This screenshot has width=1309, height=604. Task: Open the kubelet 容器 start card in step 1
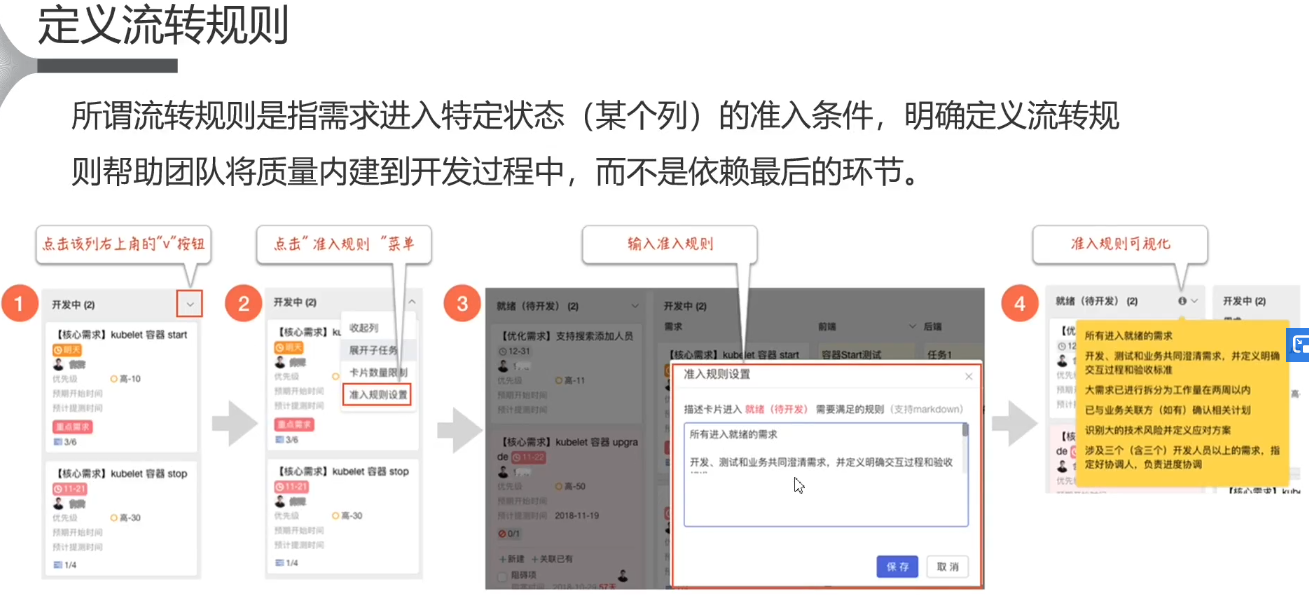122,387
